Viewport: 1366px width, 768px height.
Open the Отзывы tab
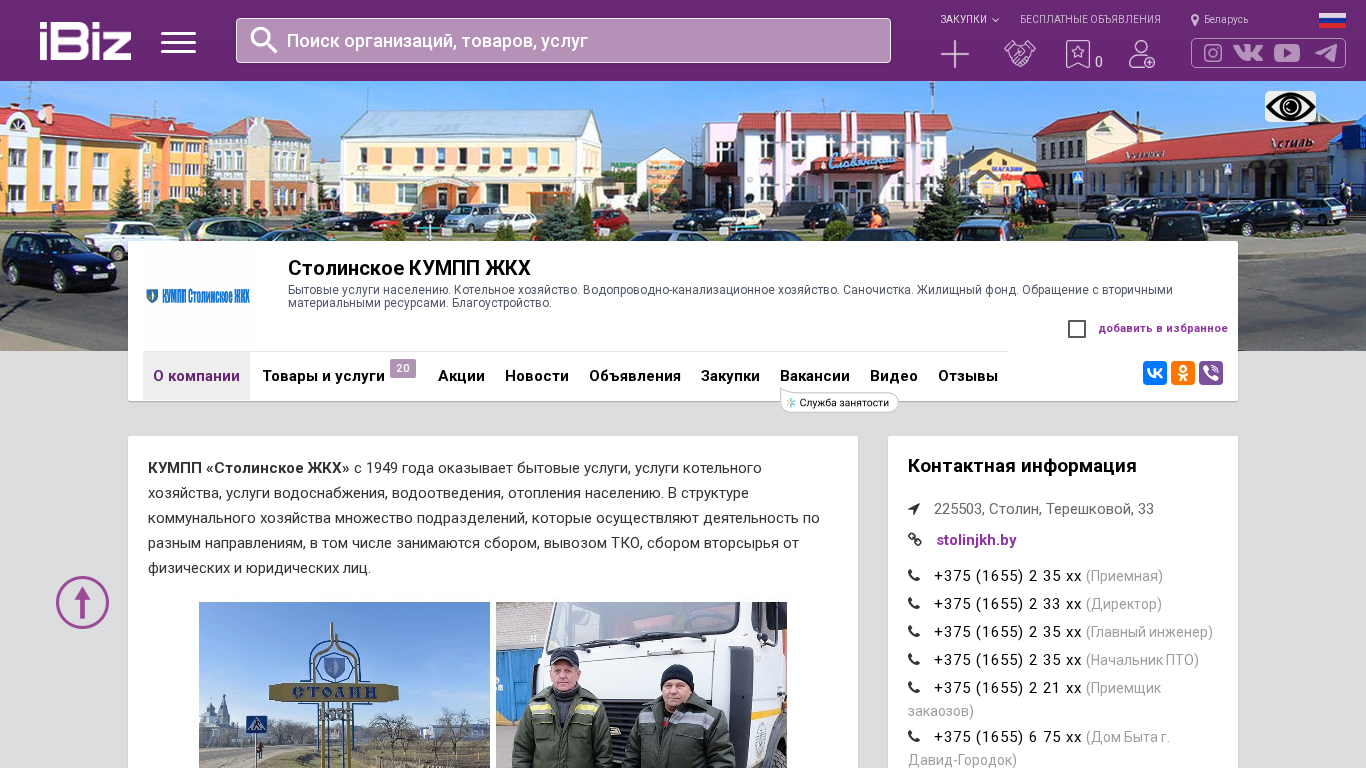968,376
